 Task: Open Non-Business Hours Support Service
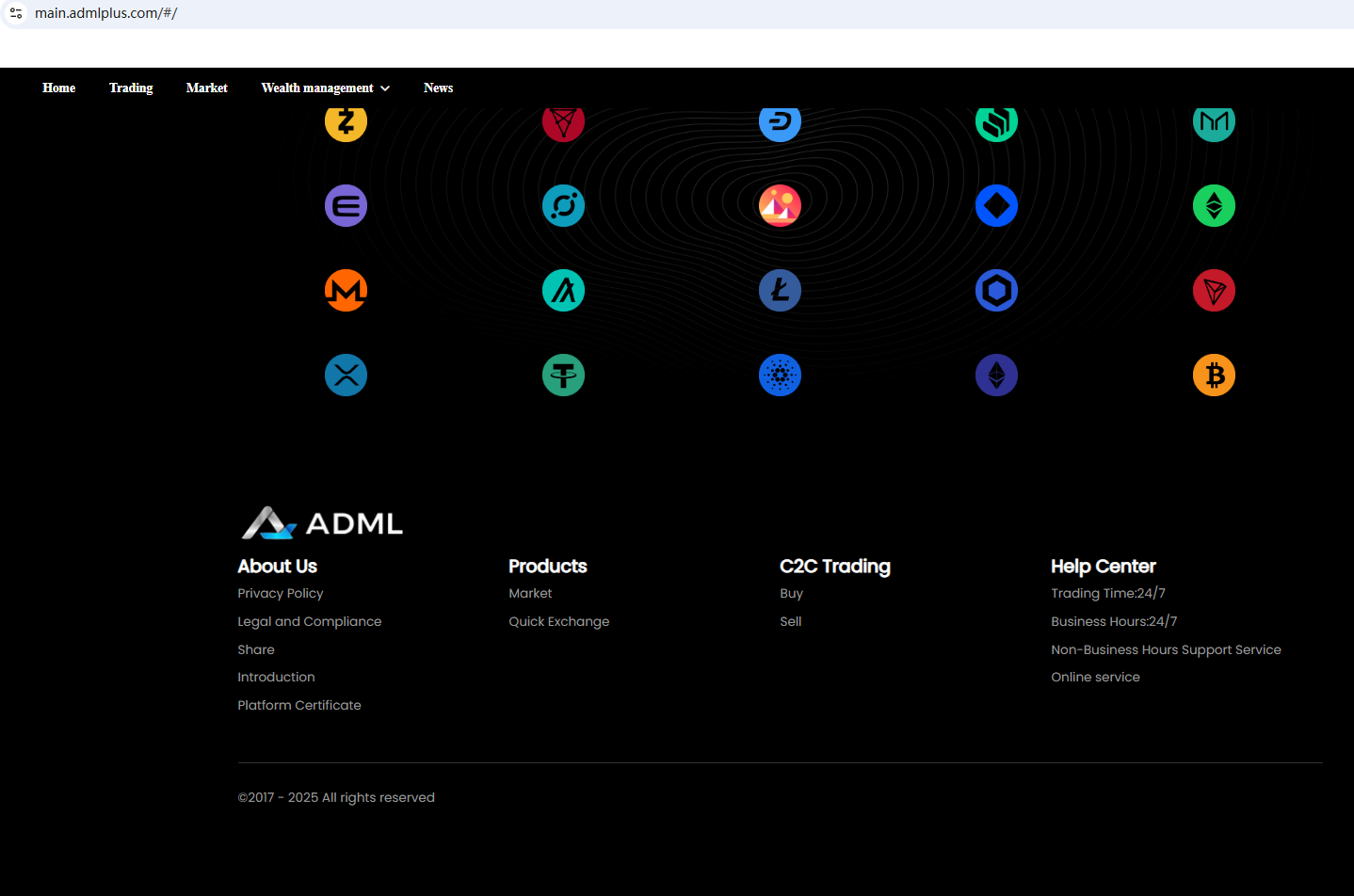(1166, 649)
